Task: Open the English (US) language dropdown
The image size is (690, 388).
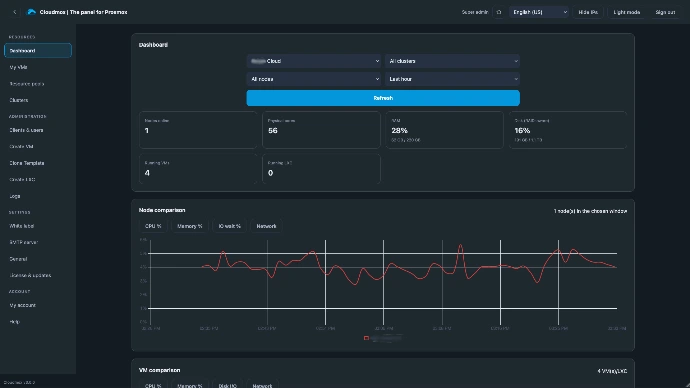Action: (x=540, y=12)
